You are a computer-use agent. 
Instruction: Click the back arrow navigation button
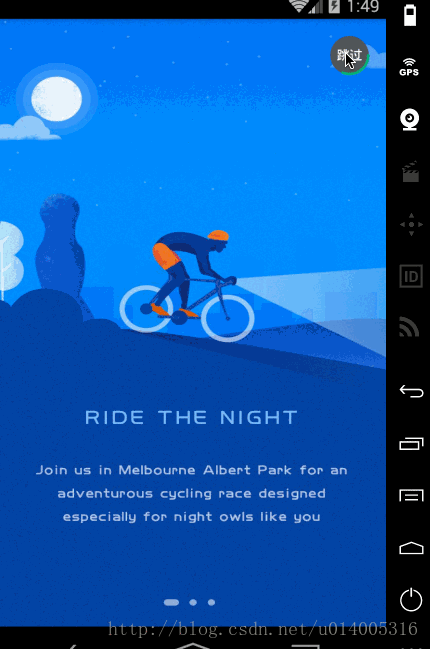point(411,391)
